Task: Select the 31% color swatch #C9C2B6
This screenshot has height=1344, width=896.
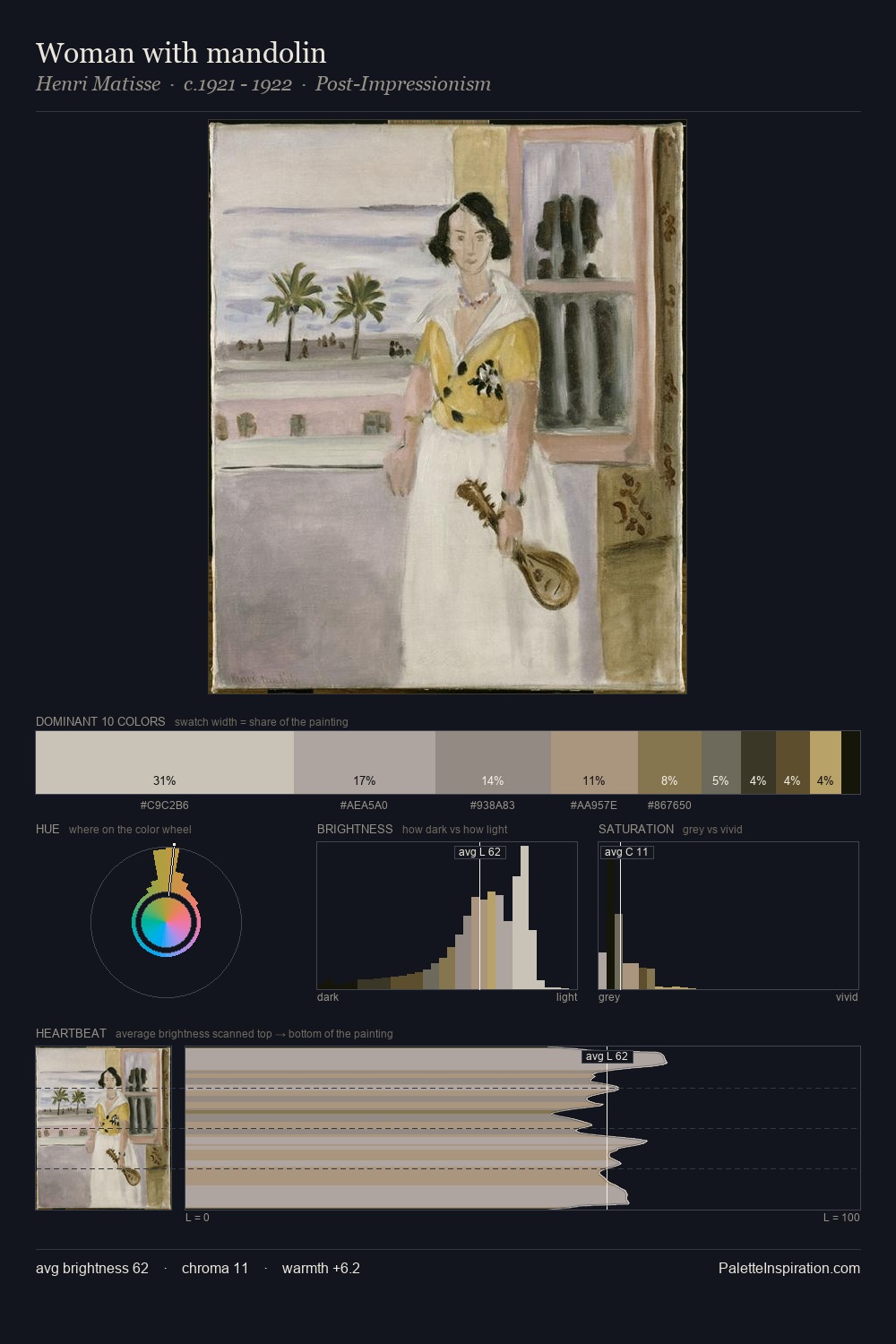Action: (165, 762)
